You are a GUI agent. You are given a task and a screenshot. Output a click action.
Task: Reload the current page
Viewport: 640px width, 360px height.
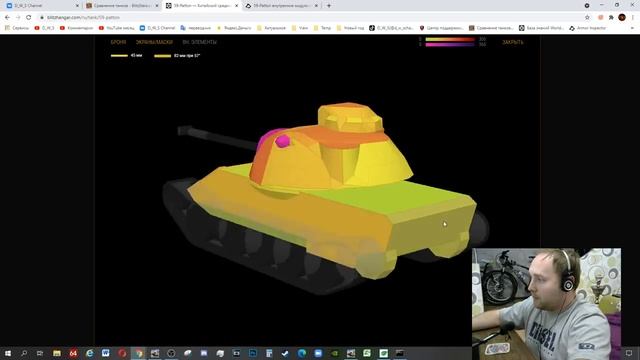[29, 18]
